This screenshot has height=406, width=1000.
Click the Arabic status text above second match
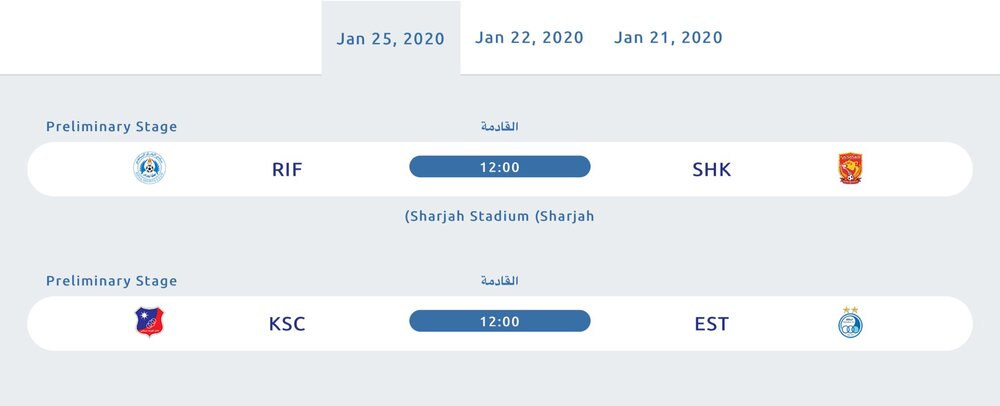(499, 280)
